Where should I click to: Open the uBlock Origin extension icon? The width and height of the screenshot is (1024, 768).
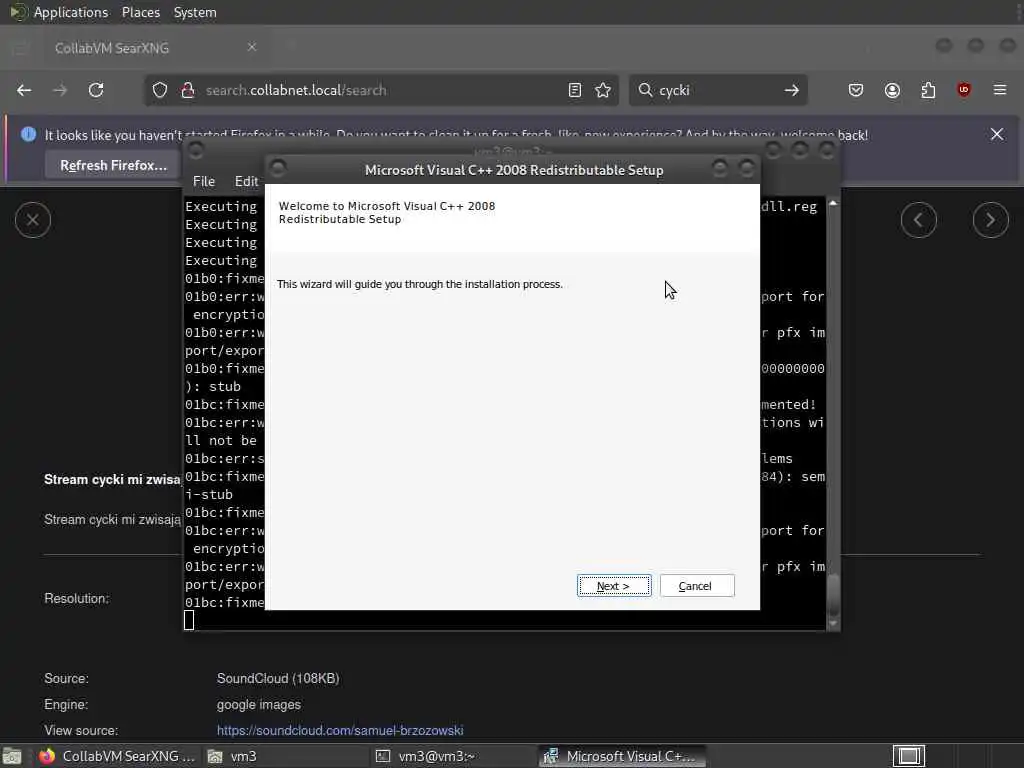964,90
